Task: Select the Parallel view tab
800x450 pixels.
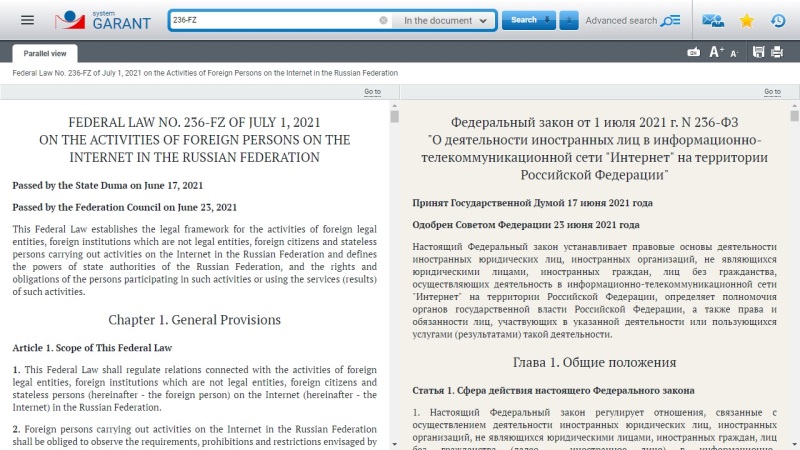Action: pos(45,53)
